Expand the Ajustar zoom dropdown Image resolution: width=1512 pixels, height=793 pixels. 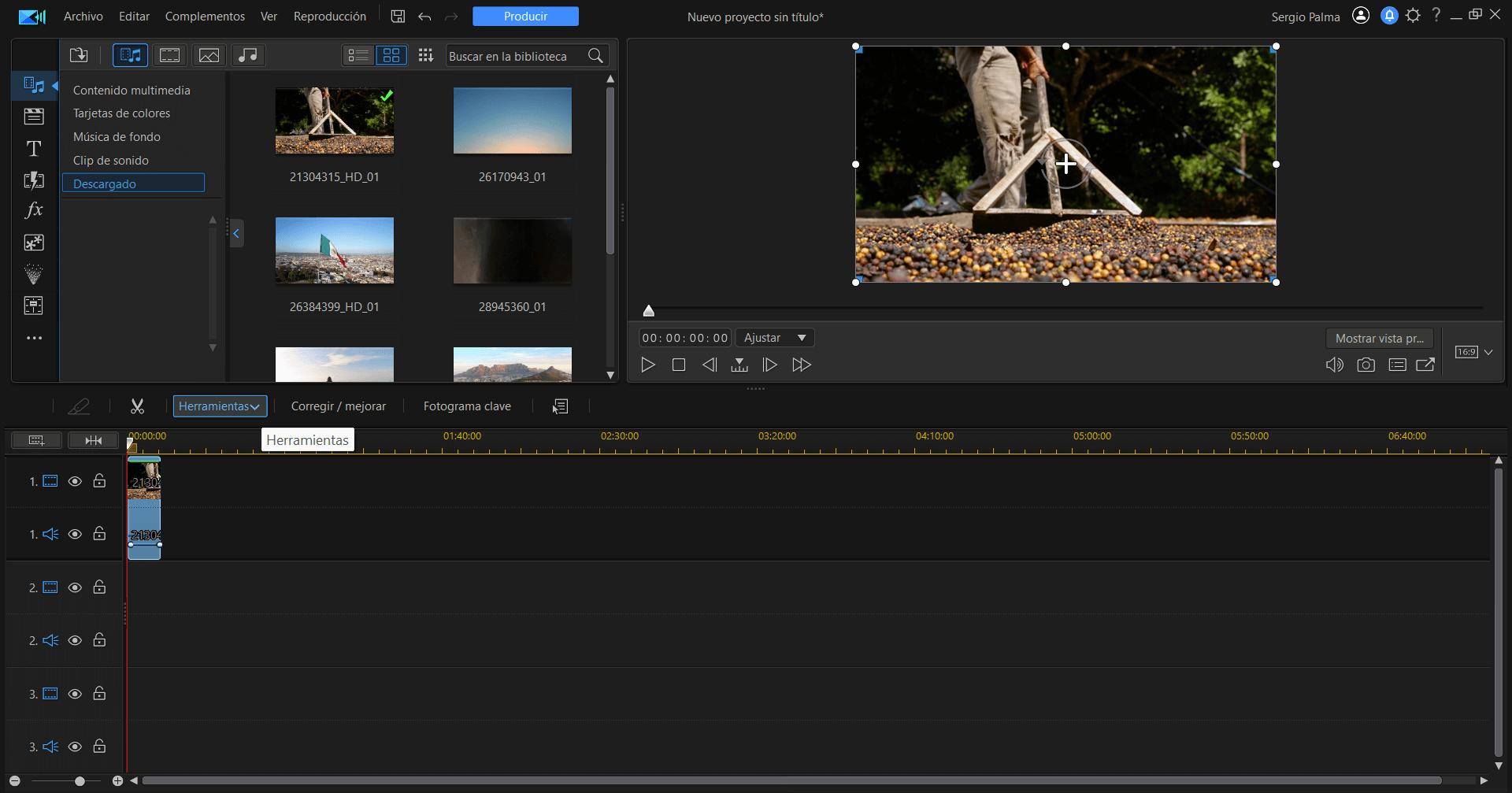coord(775,338)
